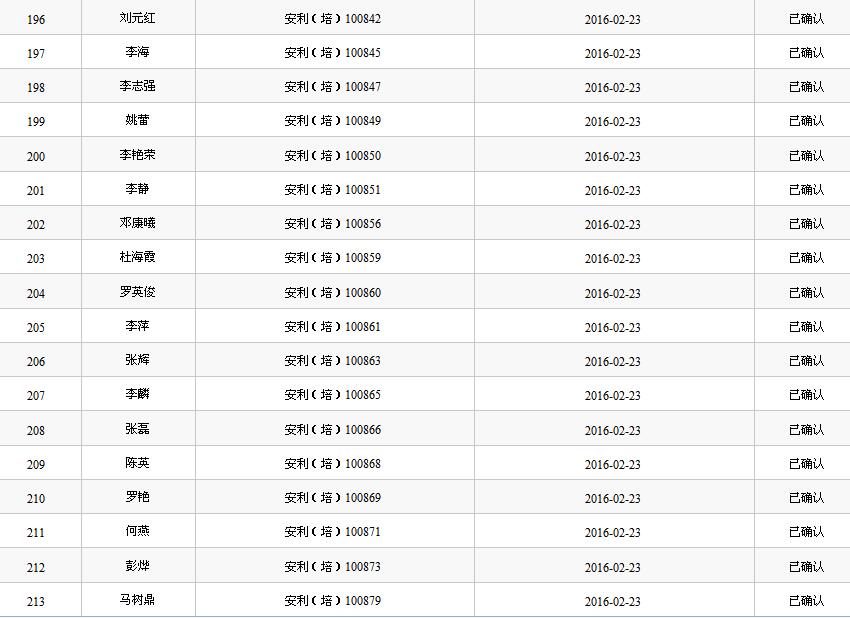Select certificate 安利（培）100866
The width and height of the screenshot is (850, 618).
[x=332, y=430]
